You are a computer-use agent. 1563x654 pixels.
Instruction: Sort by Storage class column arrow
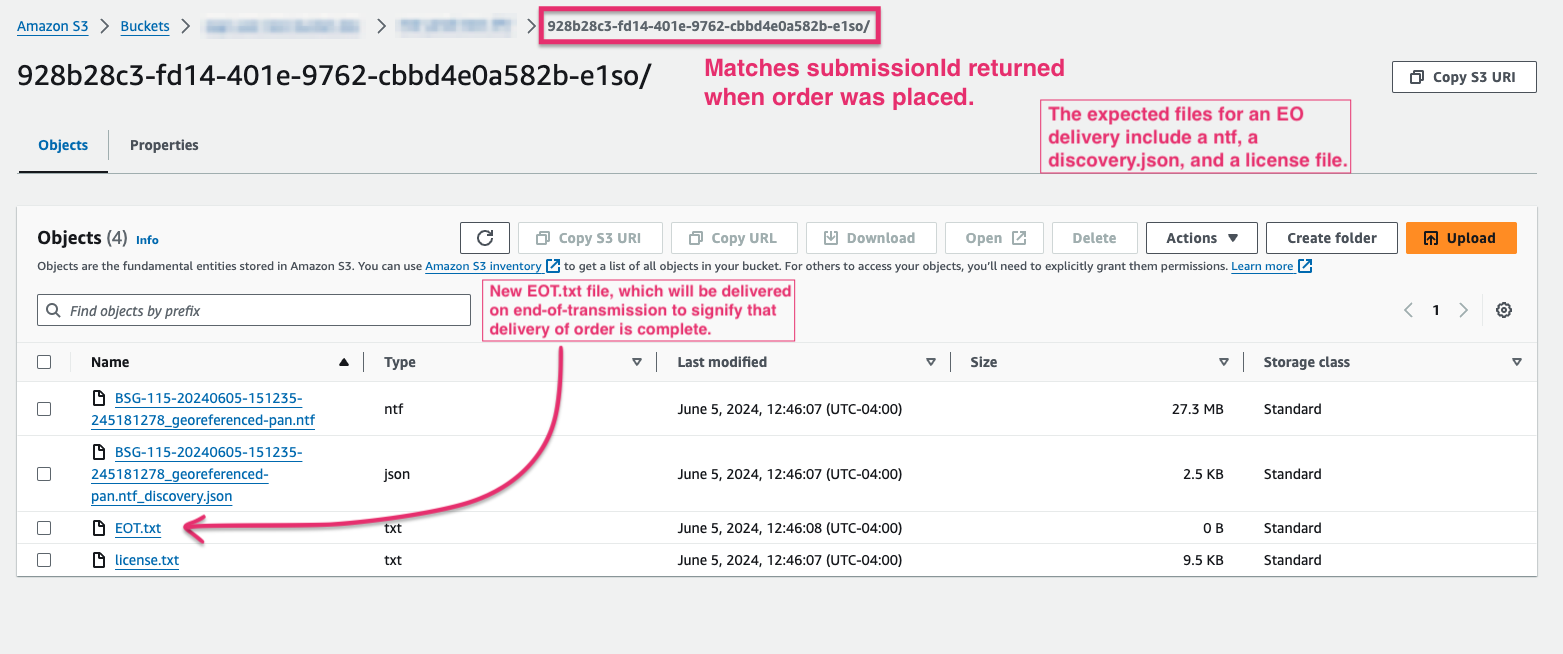tap(1517, 362)
